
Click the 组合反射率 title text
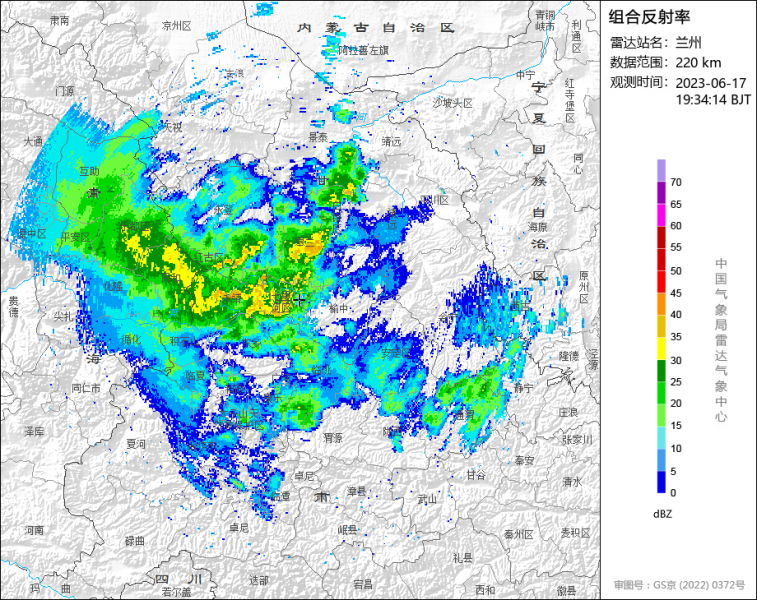(649, 18)
